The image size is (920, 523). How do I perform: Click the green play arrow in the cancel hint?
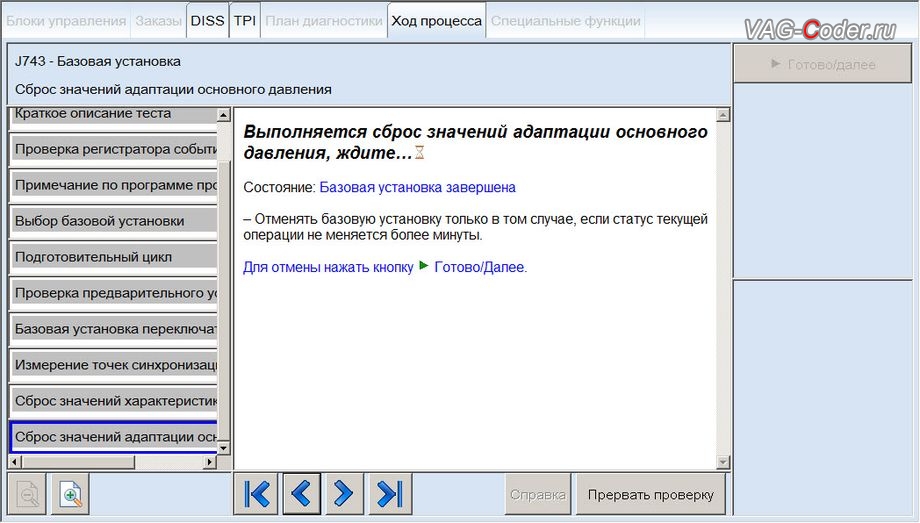coord(424,266)
